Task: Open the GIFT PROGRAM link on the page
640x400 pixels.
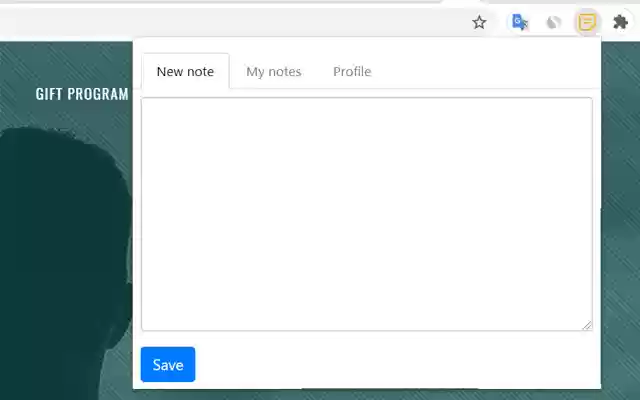Action: (82, 94)
